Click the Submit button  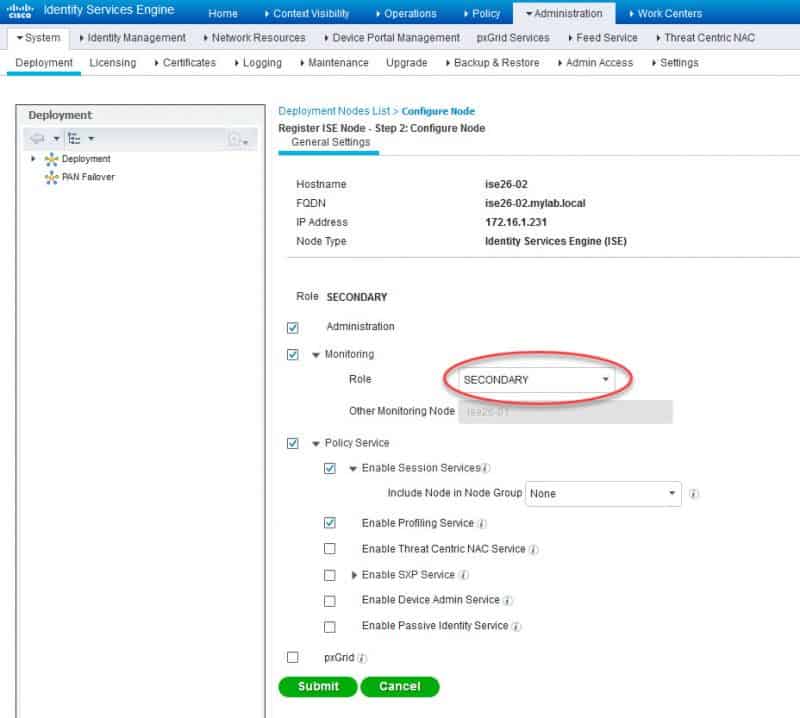(x=317, y=687)
